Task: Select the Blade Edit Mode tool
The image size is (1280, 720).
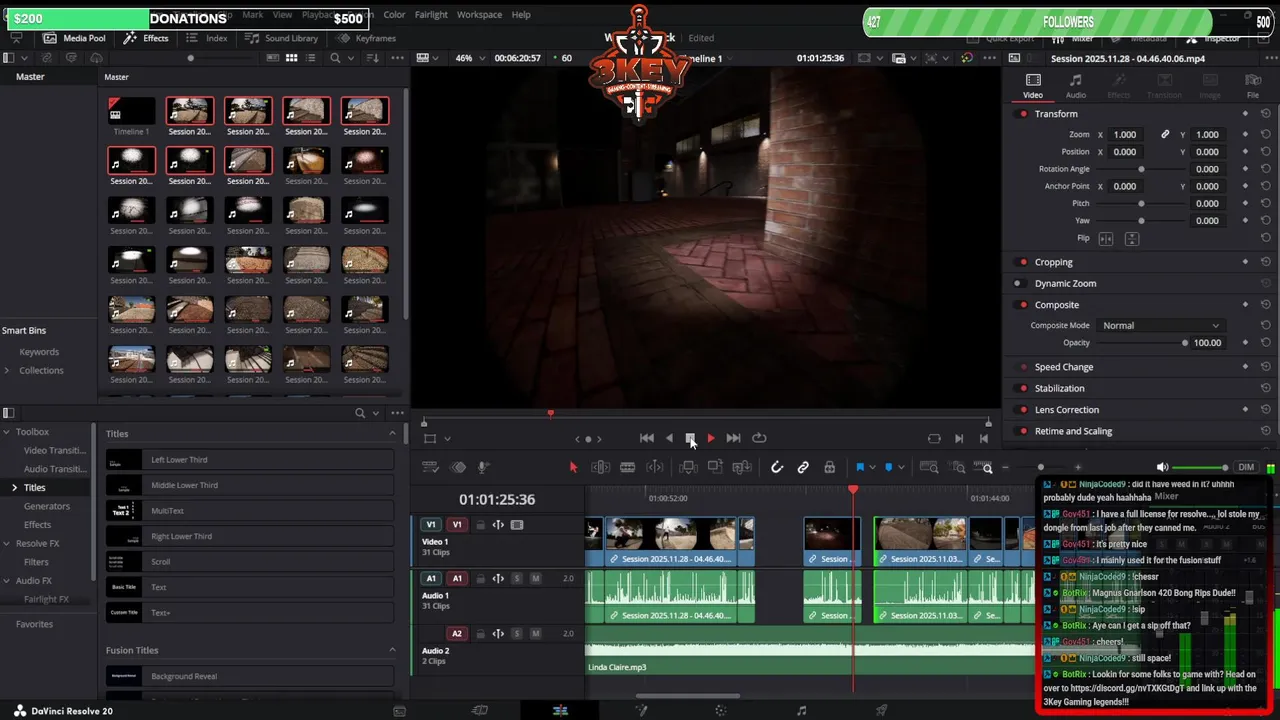Action: click(627, 467)
